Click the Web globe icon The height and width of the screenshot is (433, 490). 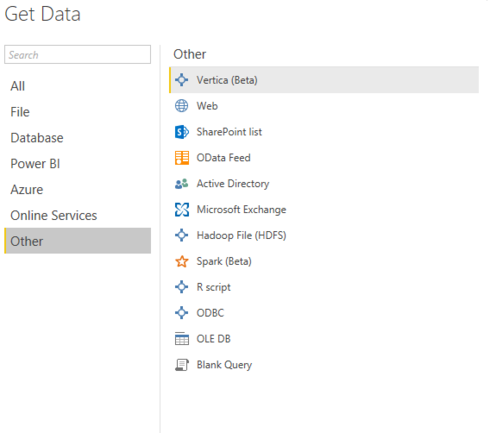pyautogui.click(x=182, y=106)
